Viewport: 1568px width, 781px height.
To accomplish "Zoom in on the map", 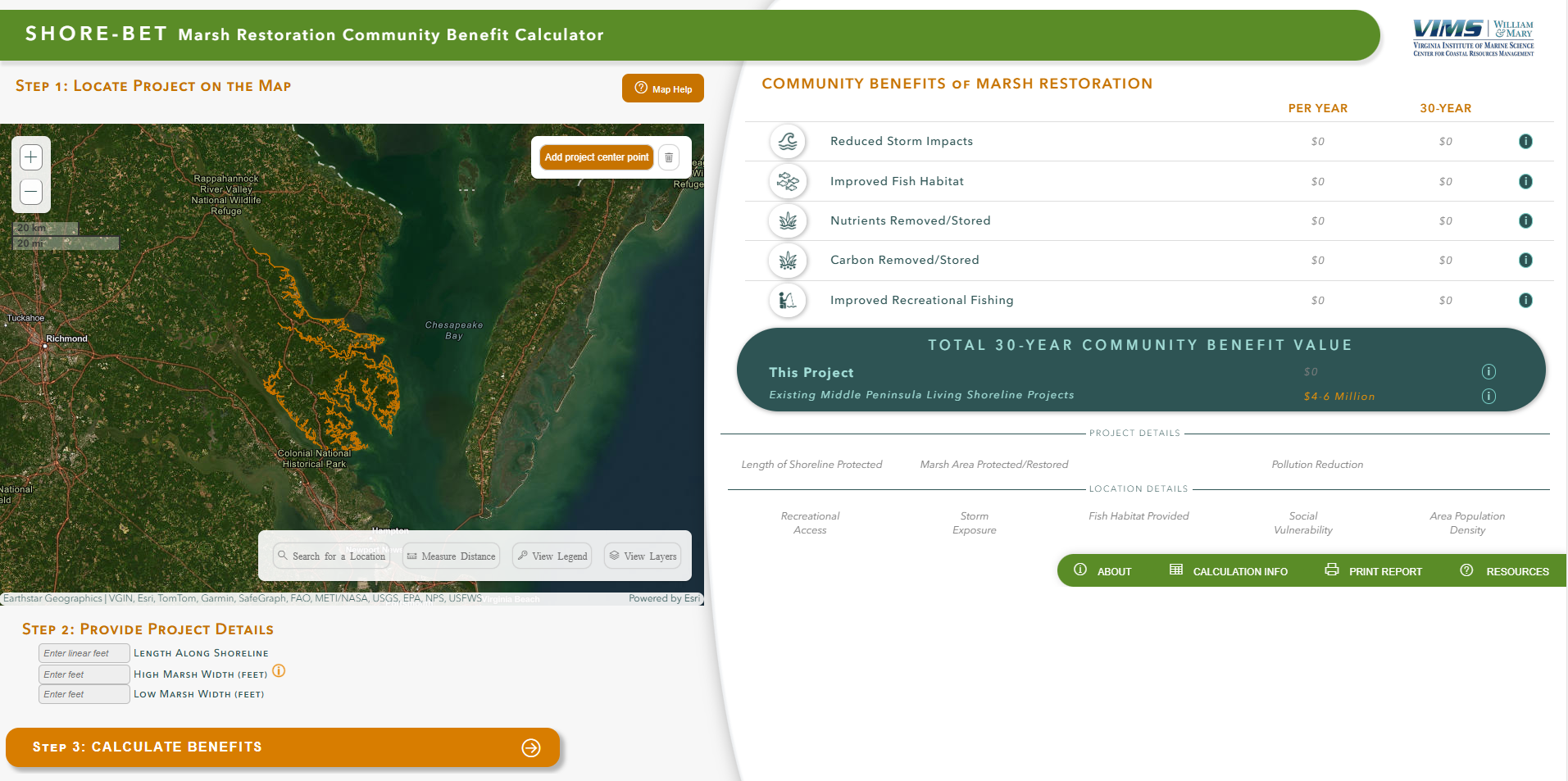I will click(x=30, y=157).
